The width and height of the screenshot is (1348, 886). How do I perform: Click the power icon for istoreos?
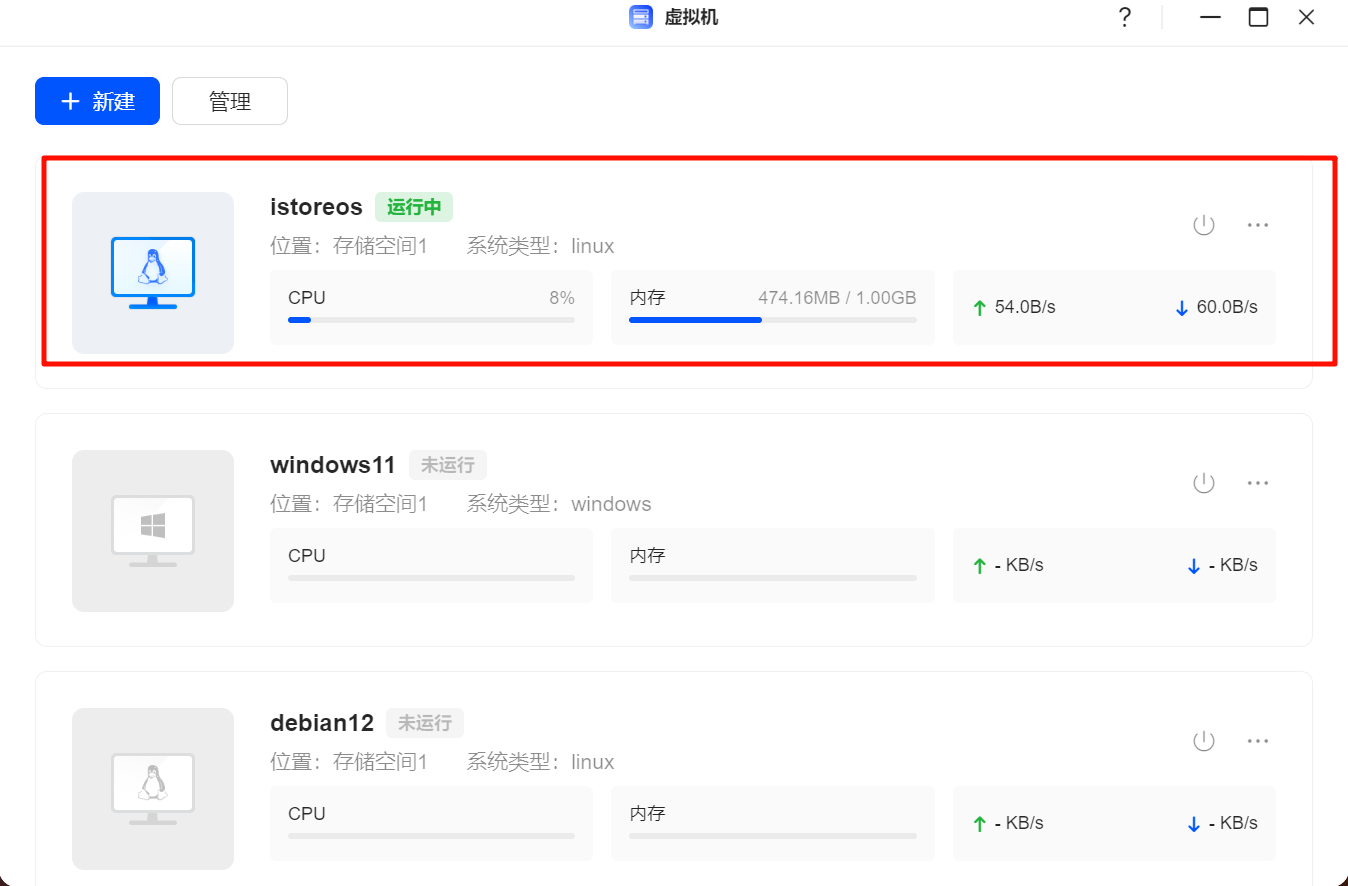coord(1204,225)
